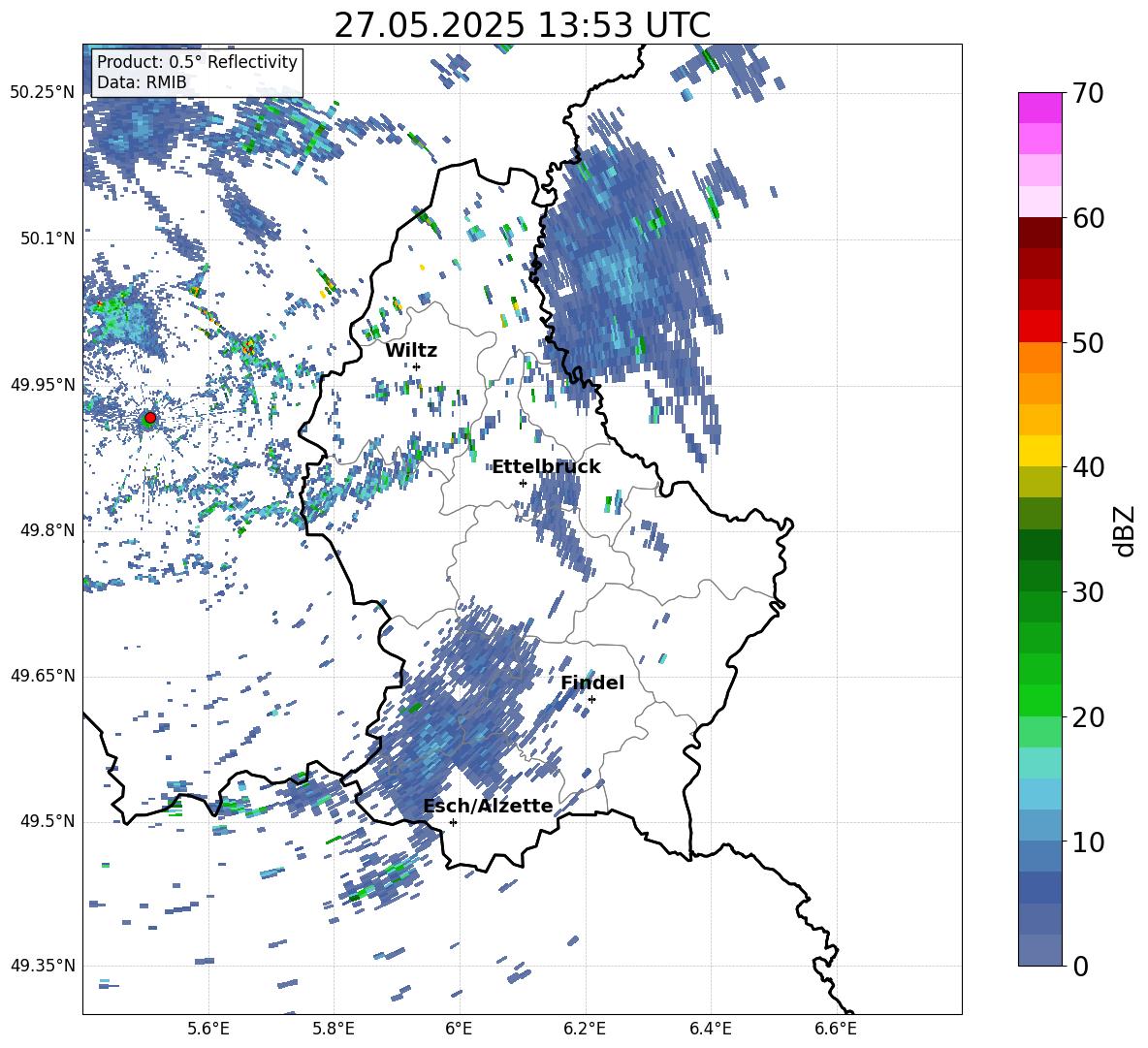Click the 60 tick on the colorbar
The height and width of the screenshot is (1048, 1148).
click(1088, 218)
